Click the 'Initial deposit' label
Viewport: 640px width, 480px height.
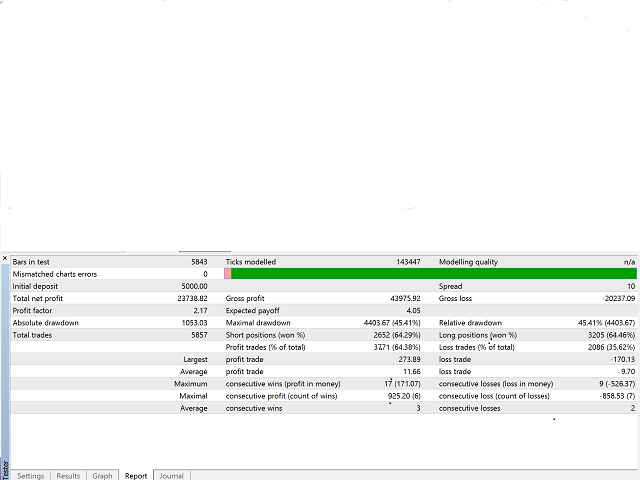(35, 287)
